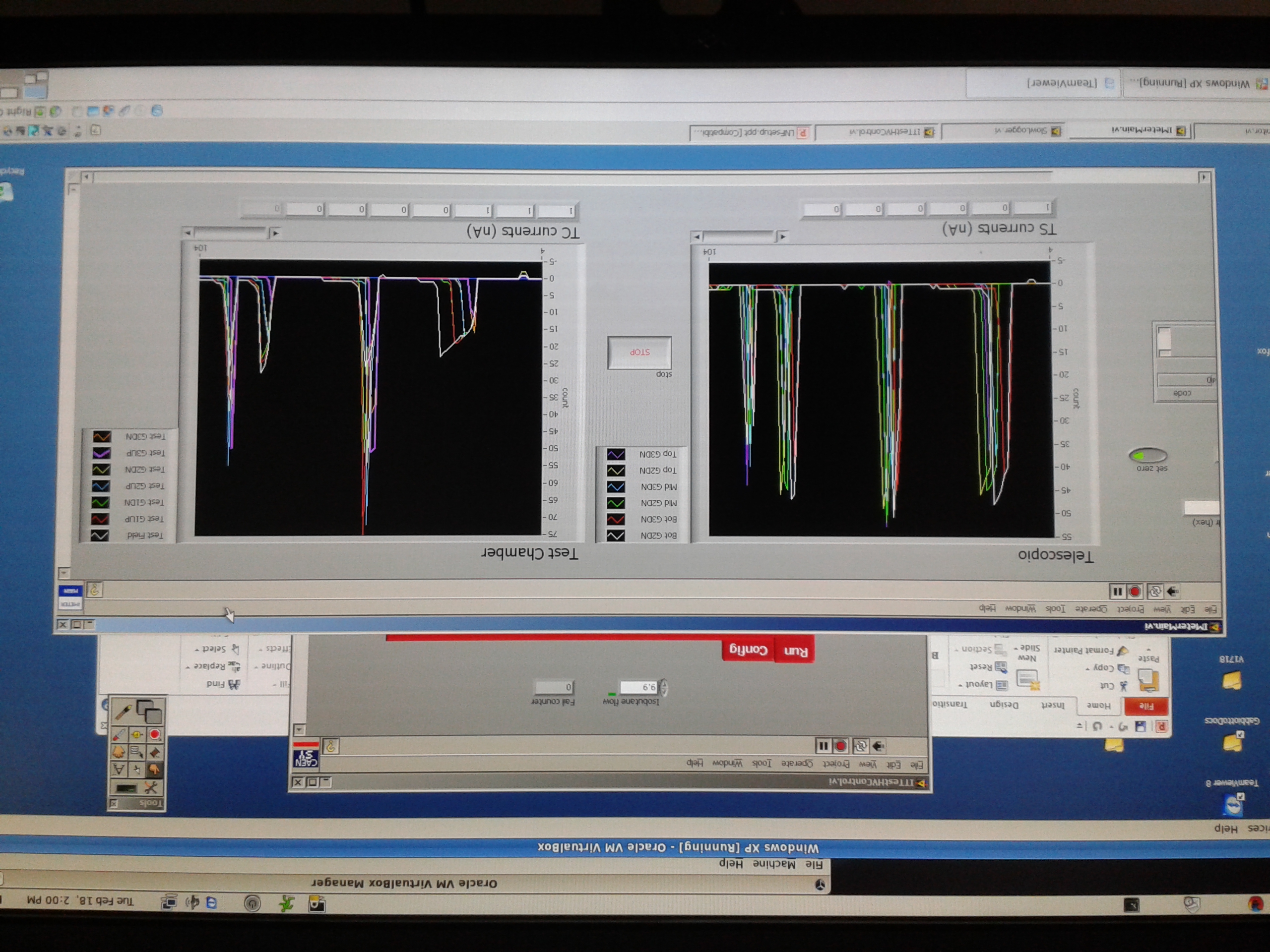Open Customize Quick Access Toolbar dropdown in PowerPoint
The width and height of the screenshot is (1270, 952).
click(x=1079, y=726)
